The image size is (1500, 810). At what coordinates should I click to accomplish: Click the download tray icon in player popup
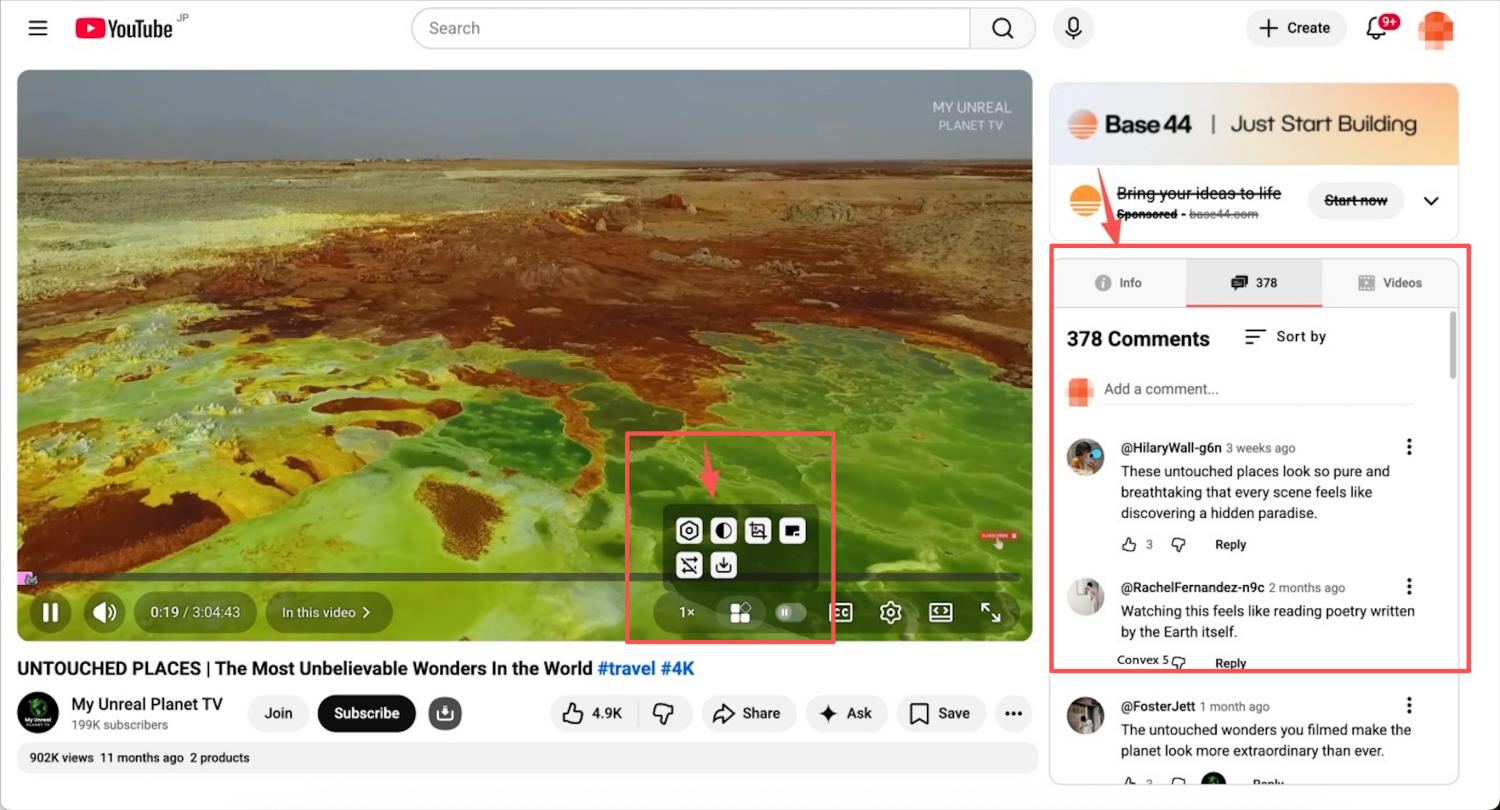723,566
